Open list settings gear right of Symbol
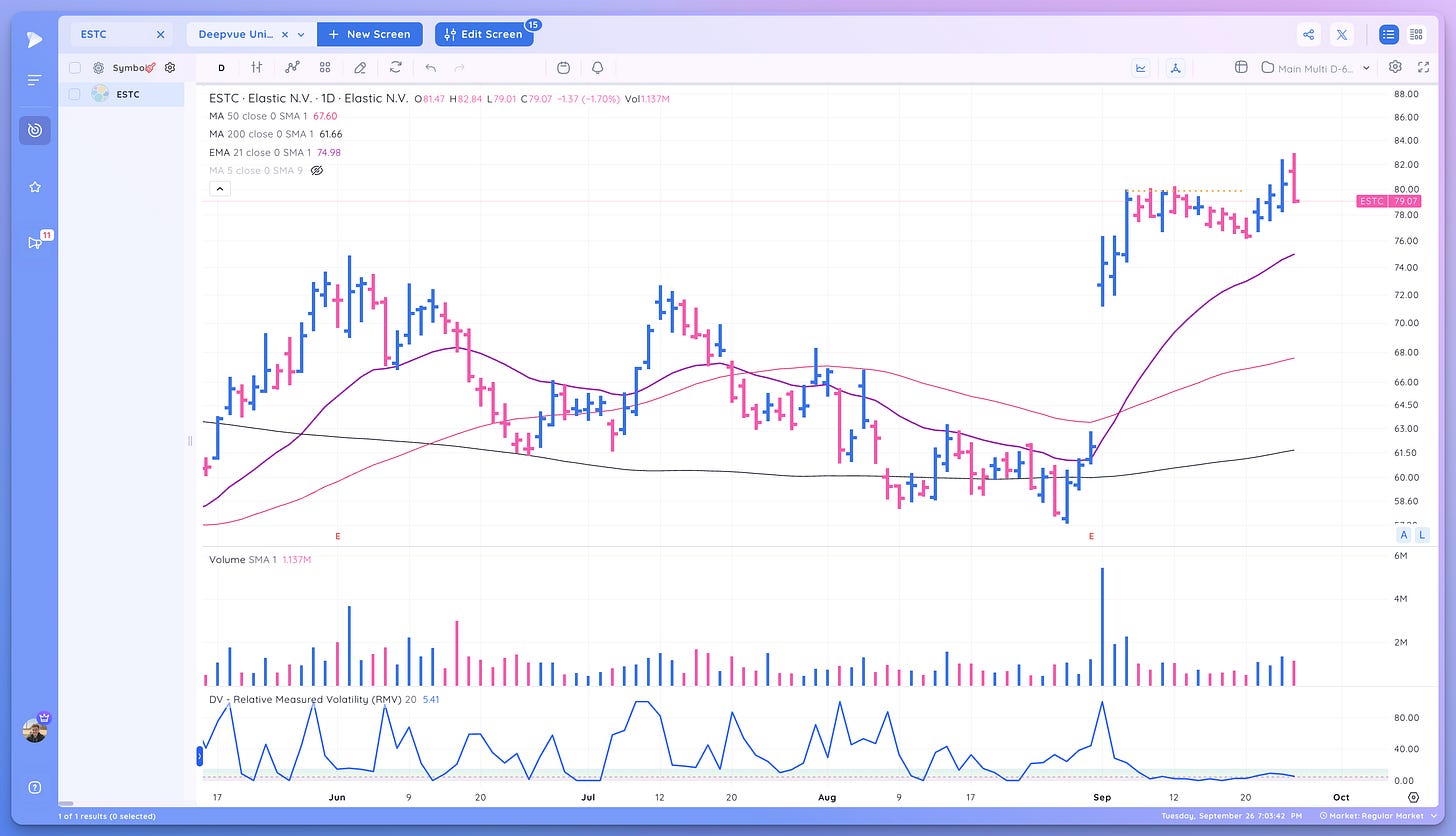 pos(170,68)
